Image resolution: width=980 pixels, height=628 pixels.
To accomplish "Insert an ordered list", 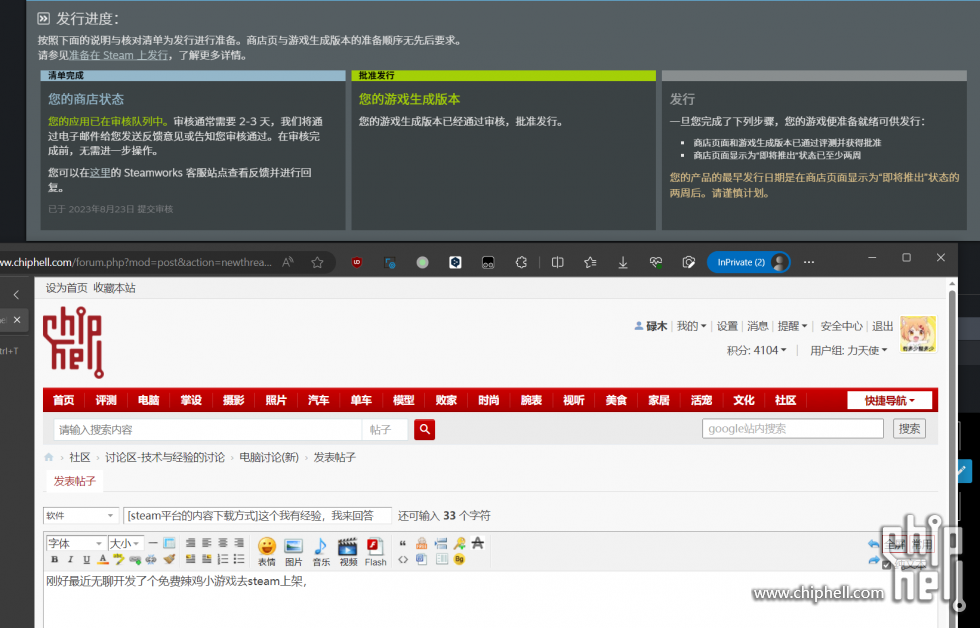I will pyautogui.click(x=222, y=559).
